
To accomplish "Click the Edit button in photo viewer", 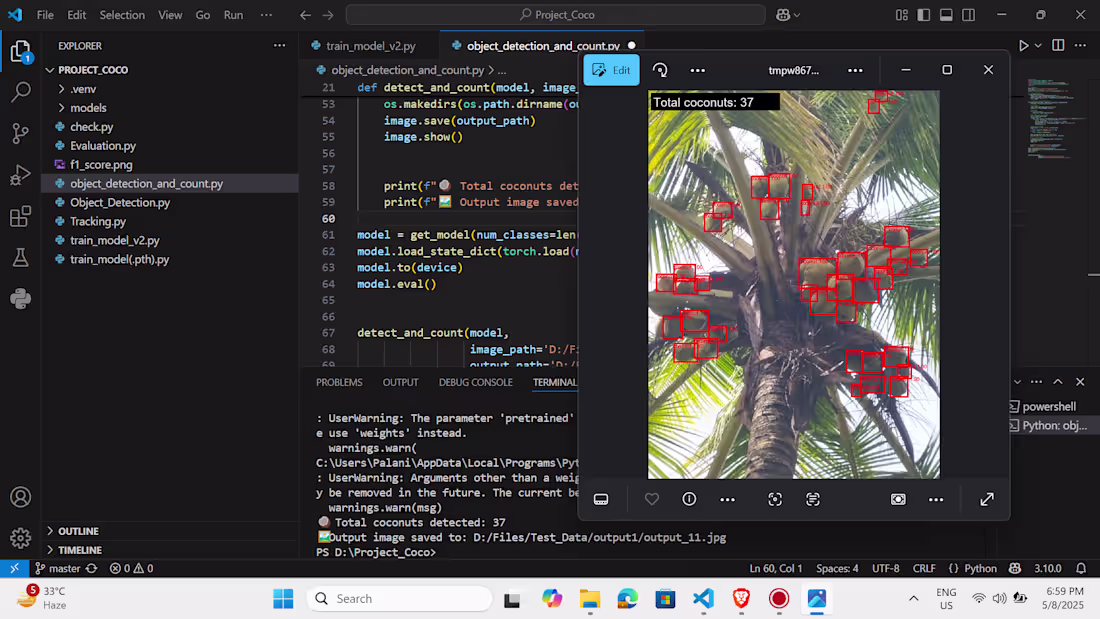I will pos(611,70).
